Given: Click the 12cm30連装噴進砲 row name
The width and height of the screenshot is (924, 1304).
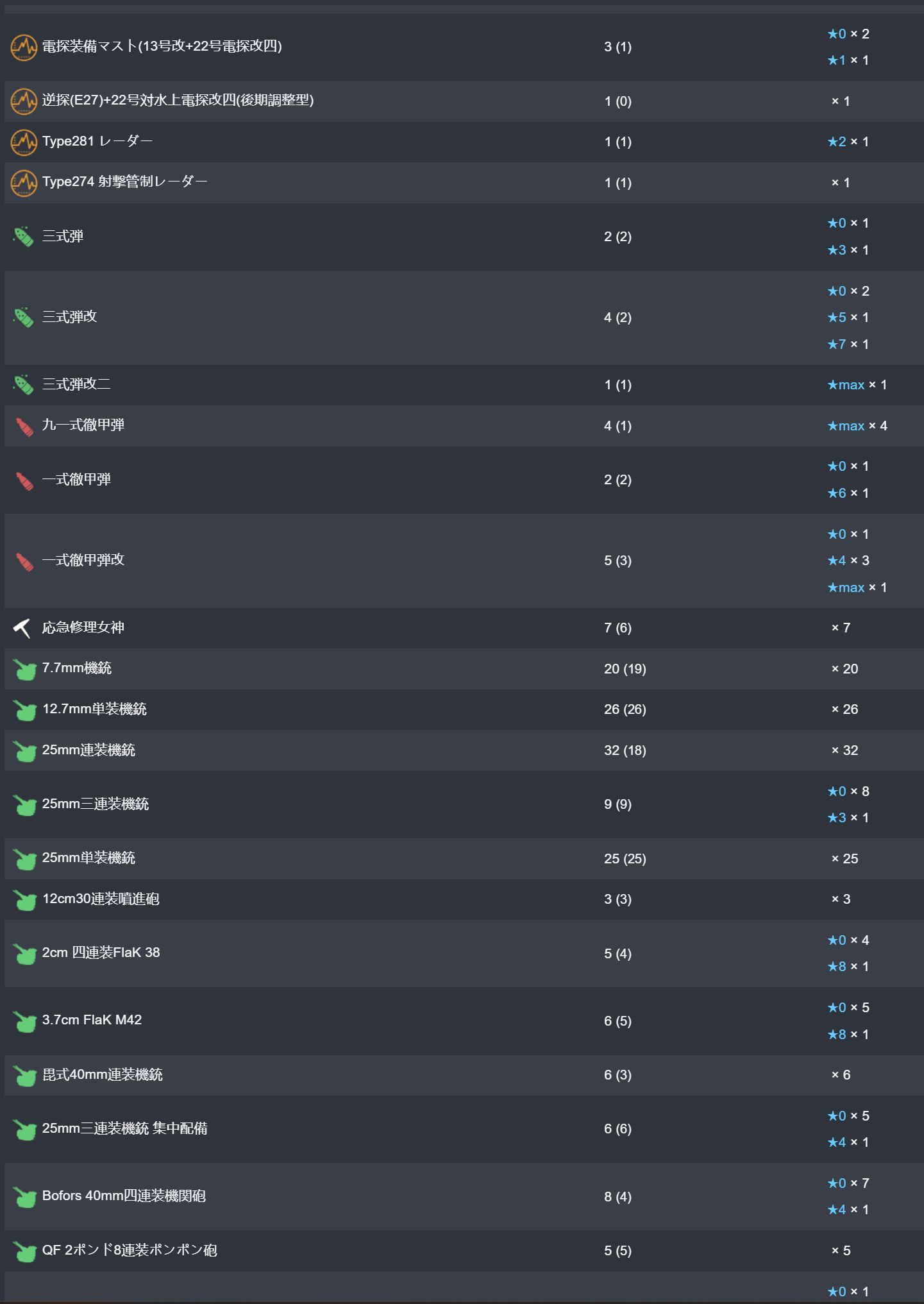Looking at the screenshot, I should tap(101, 899).
